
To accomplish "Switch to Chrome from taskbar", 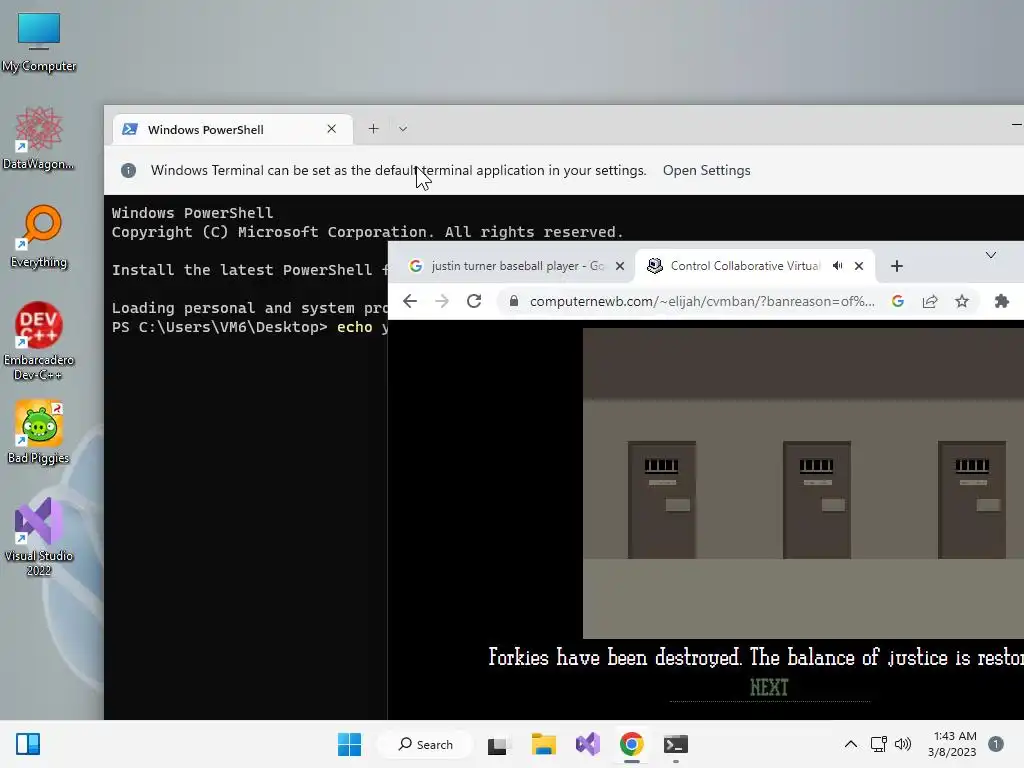I will 632,744.
